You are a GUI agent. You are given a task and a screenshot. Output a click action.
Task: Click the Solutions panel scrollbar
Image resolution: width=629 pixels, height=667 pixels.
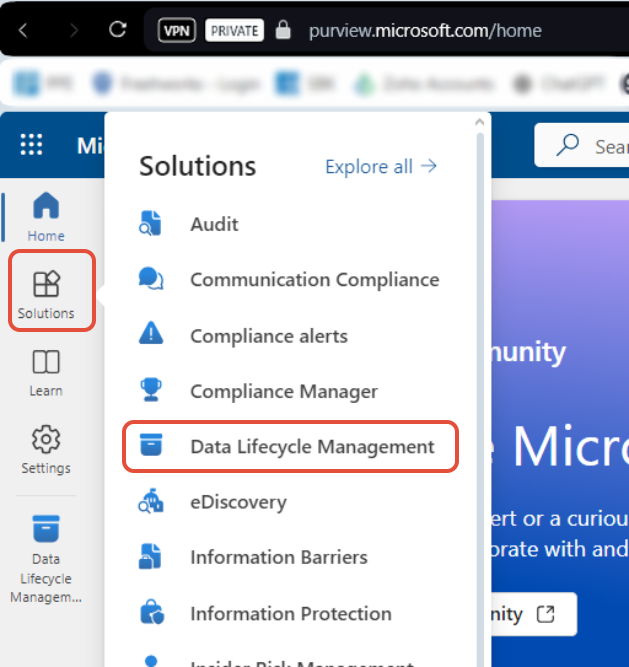480,400
